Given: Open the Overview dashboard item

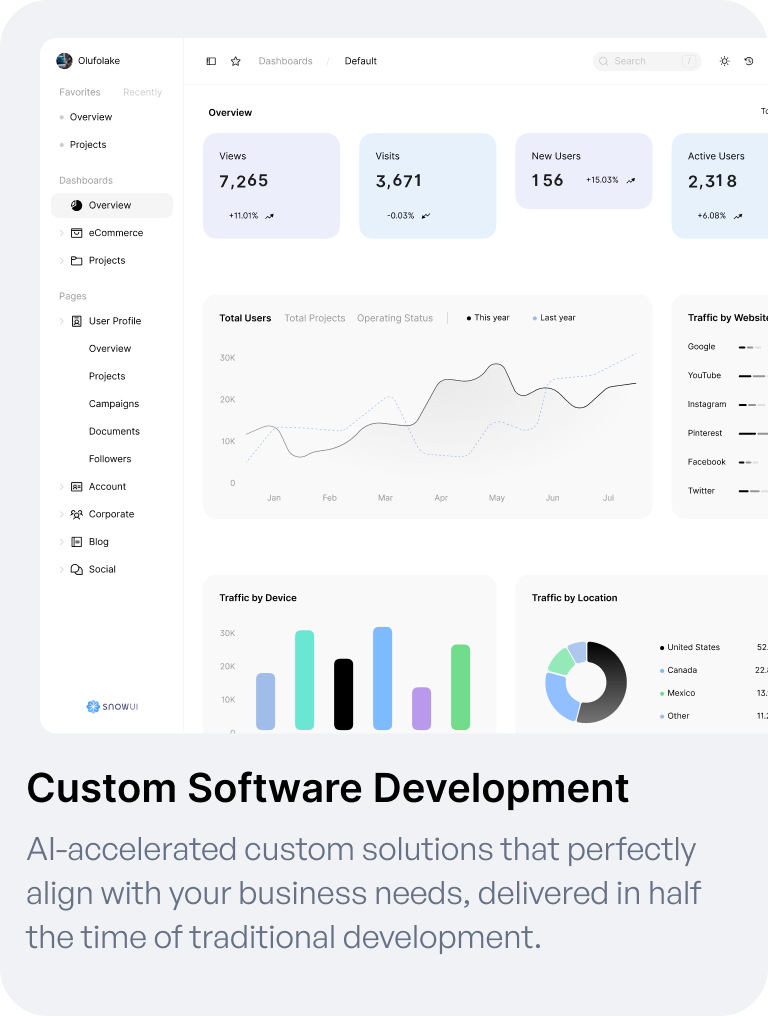Looking at the screenshot, I should [x=112, y=205].
